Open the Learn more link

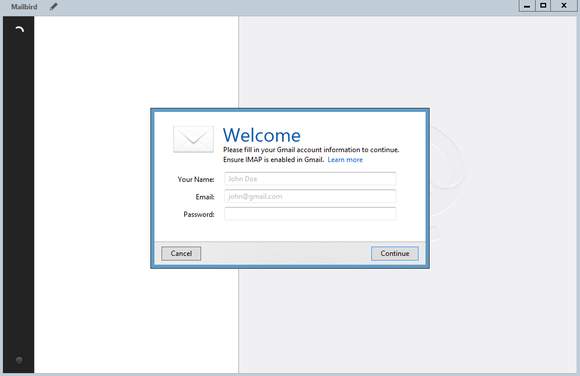pyautogui.click(x=345, y=160)
